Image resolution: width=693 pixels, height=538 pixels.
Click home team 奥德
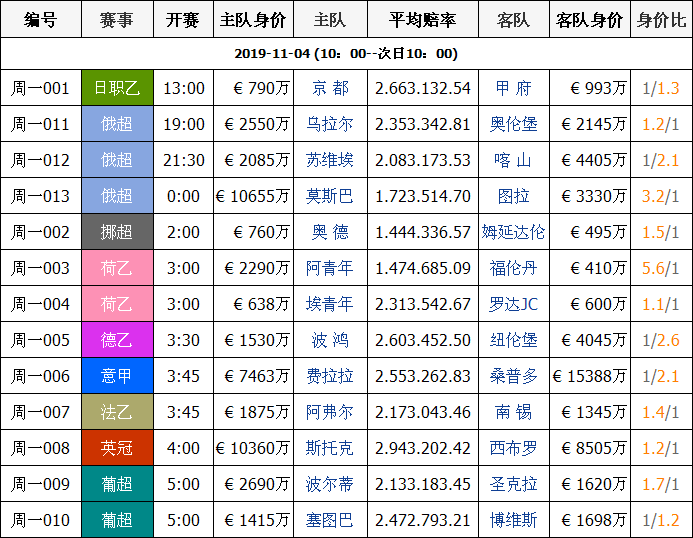coord(330,232)
